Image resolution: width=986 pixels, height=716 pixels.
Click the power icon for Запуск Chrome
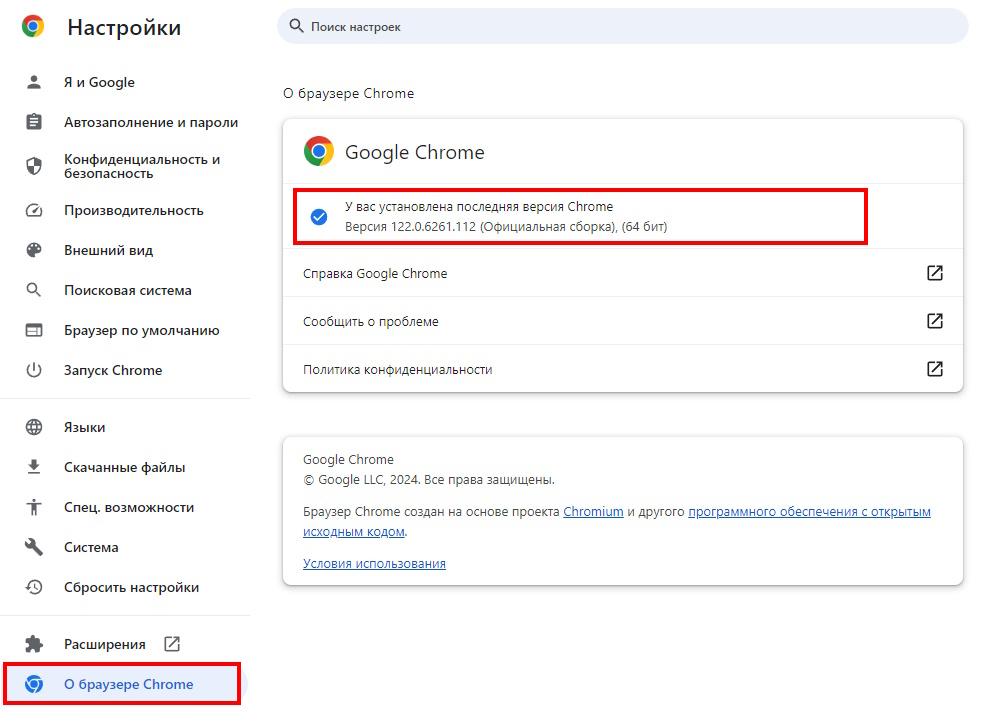coord(34,370)
